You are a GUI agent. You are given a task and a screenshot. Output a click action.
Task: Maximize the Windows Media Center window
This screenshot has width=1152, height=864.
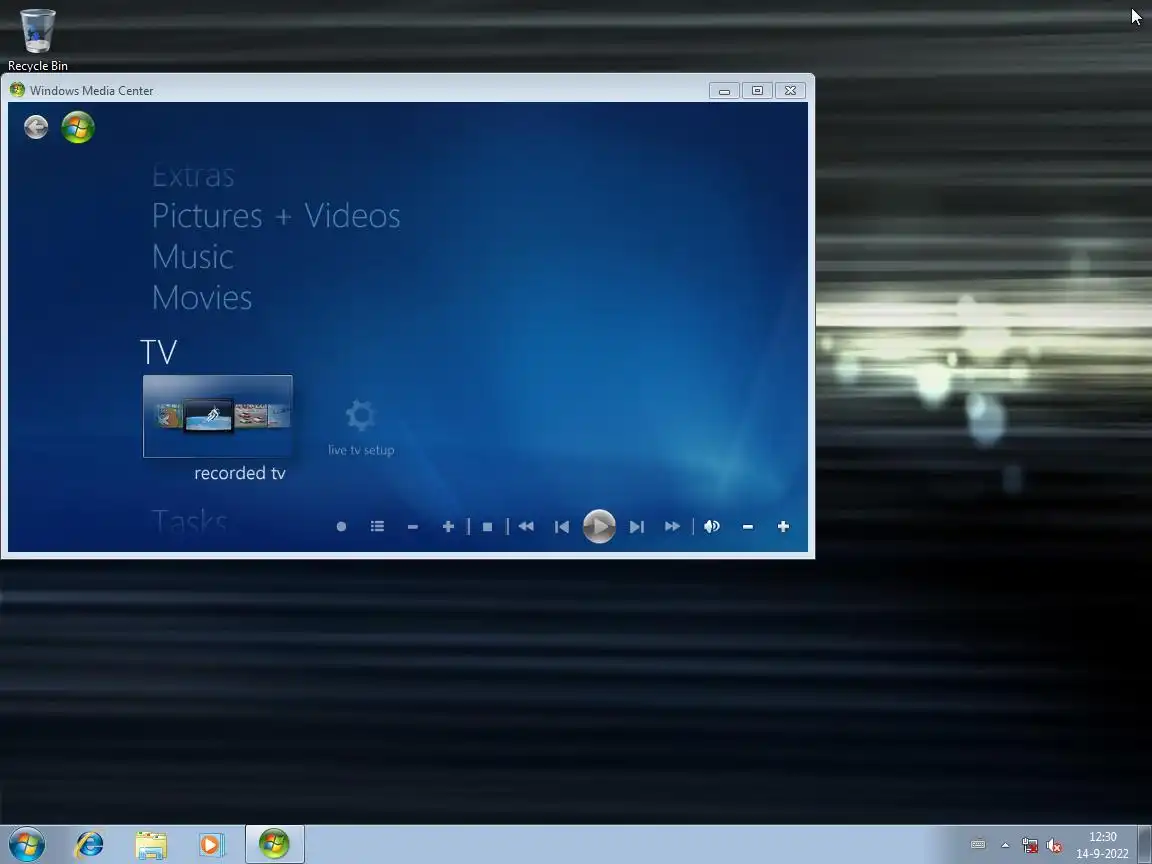click(757, 90)
